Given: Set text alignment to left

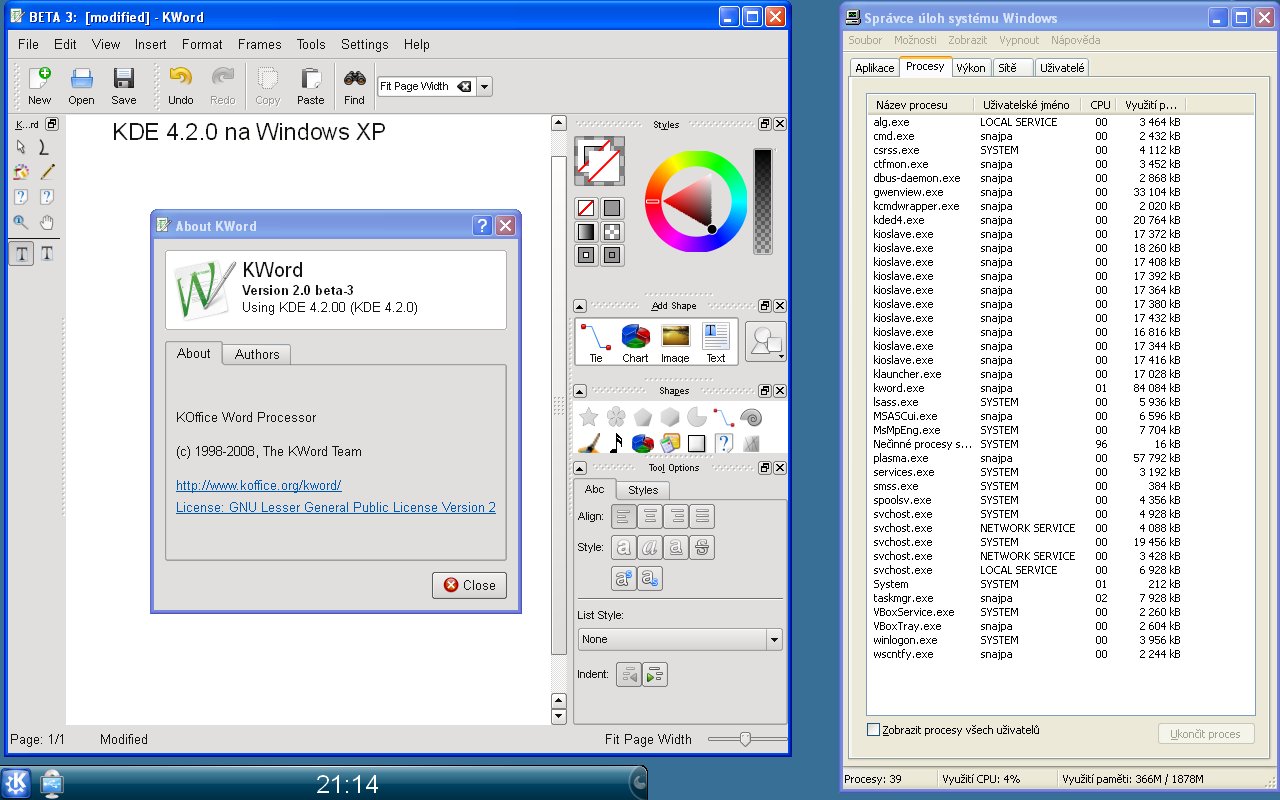Looking at the screenshot, I should 623,517.
